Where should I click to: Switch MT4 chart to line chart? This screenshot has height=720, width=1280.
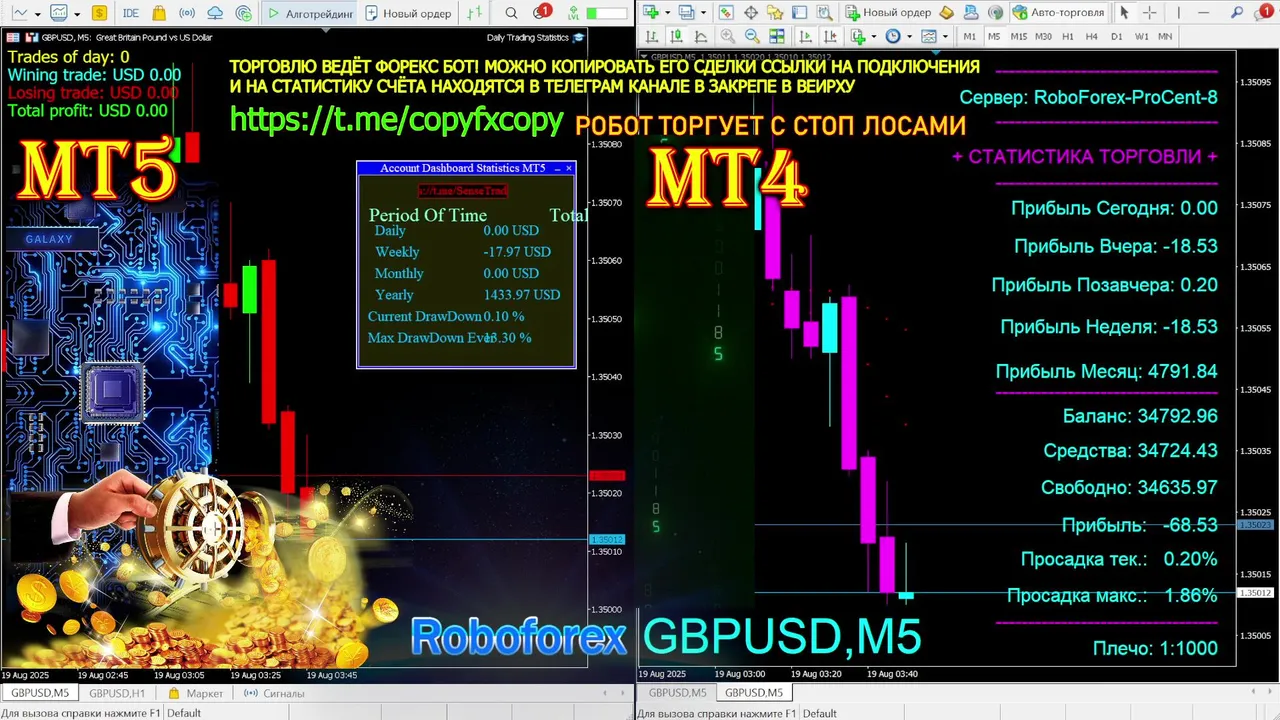701,36
